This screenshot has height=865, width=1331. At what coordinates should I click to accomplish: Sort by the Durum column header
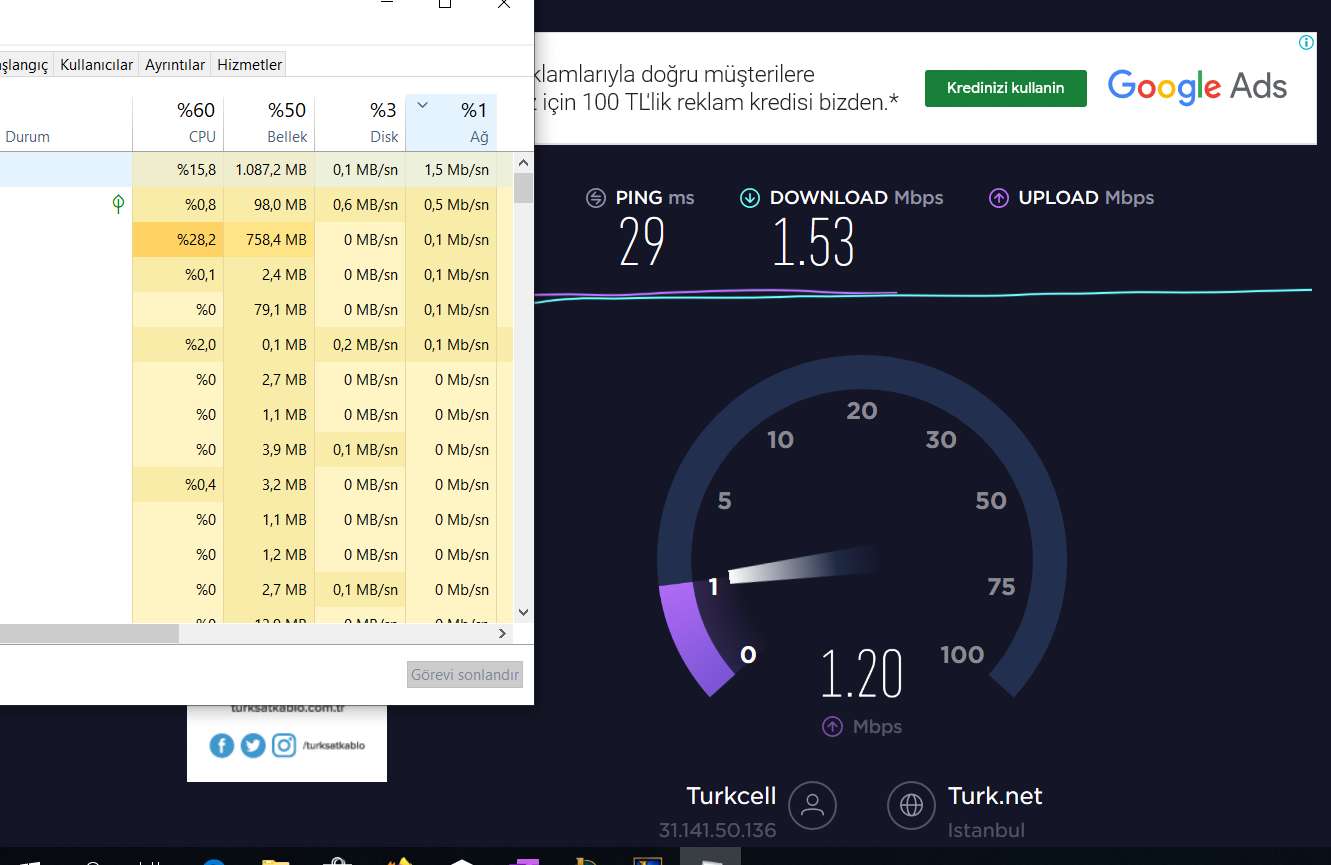pos(66,123)
